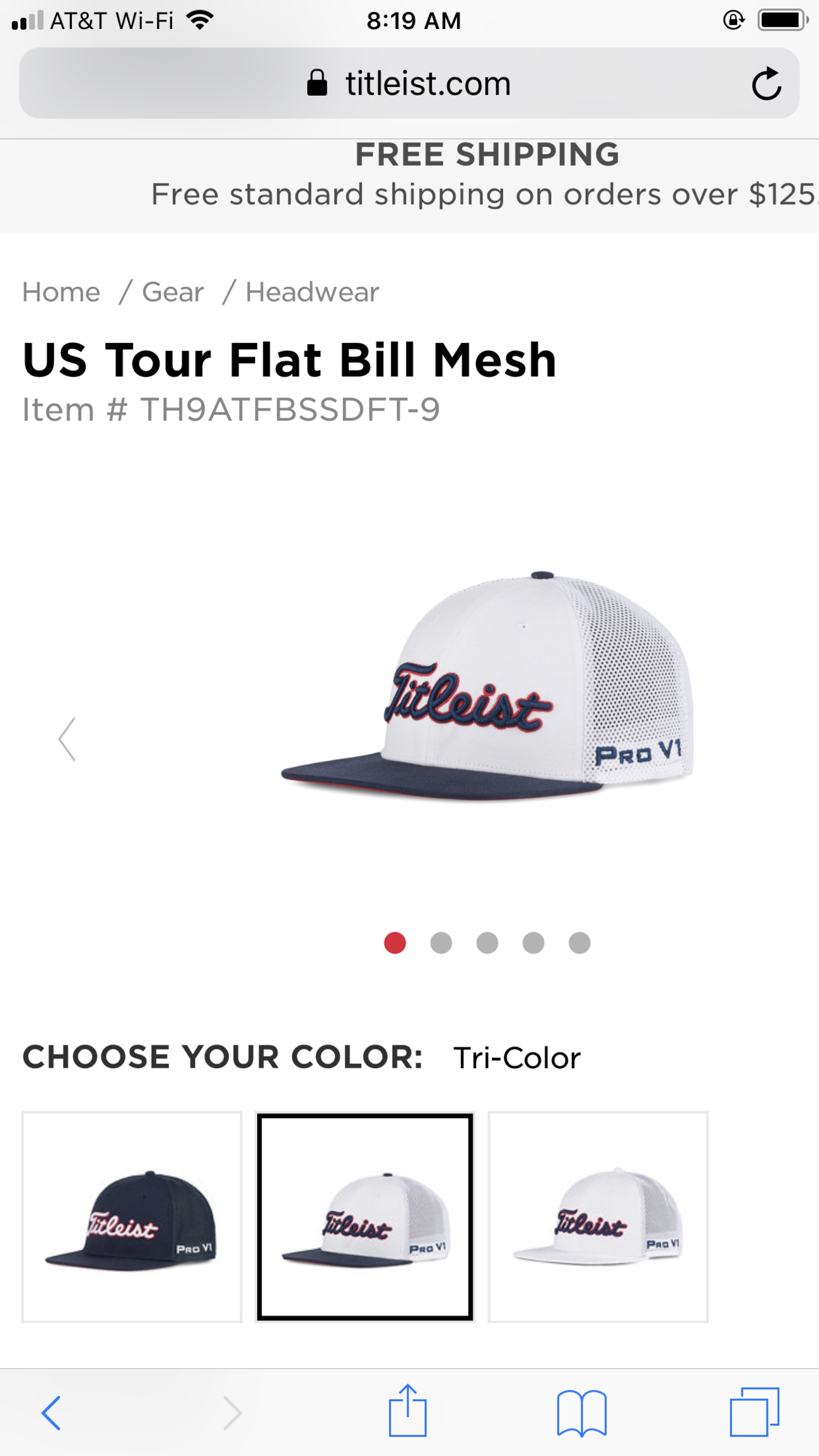Select the fourth carousel dot
The height and width of the screenshot is (1456, 819).
pyautogui.click(x=533, y=943)
